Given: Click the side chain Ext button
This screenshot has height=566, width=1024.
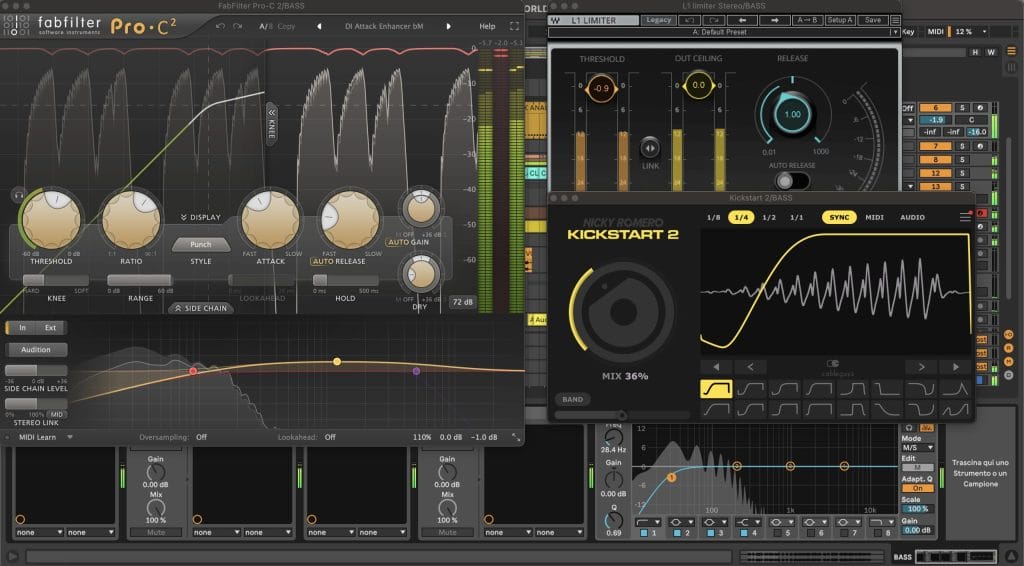Looking at the screenshot, I should point(50,328).
